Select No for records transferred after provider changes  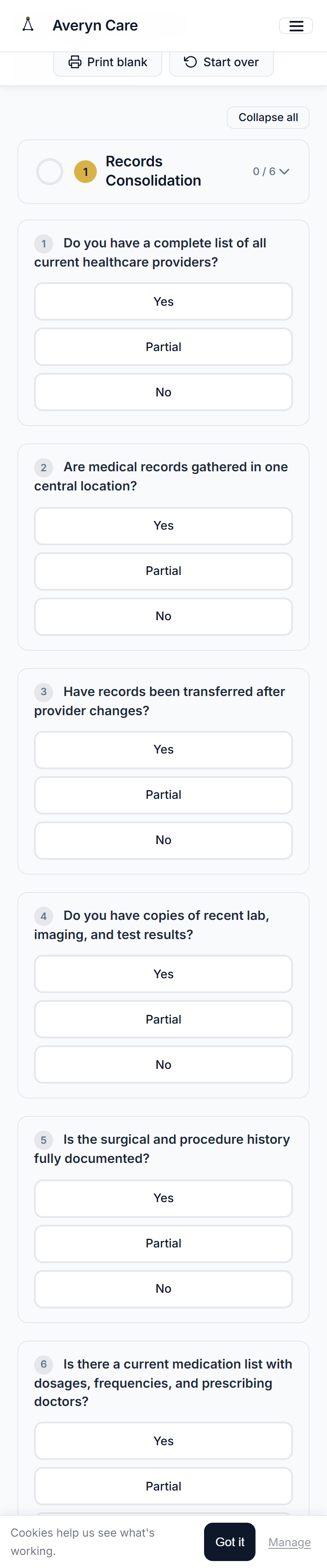pyautogui.click(x=163, y=840)
